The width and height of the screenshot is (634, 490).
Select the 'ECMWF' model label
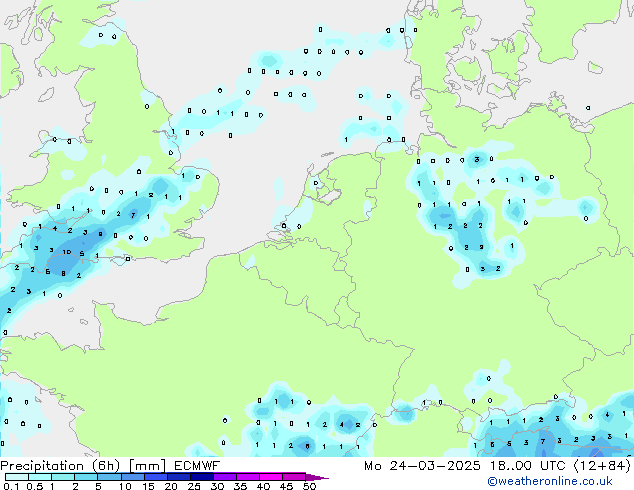click(x=197, y=466)
